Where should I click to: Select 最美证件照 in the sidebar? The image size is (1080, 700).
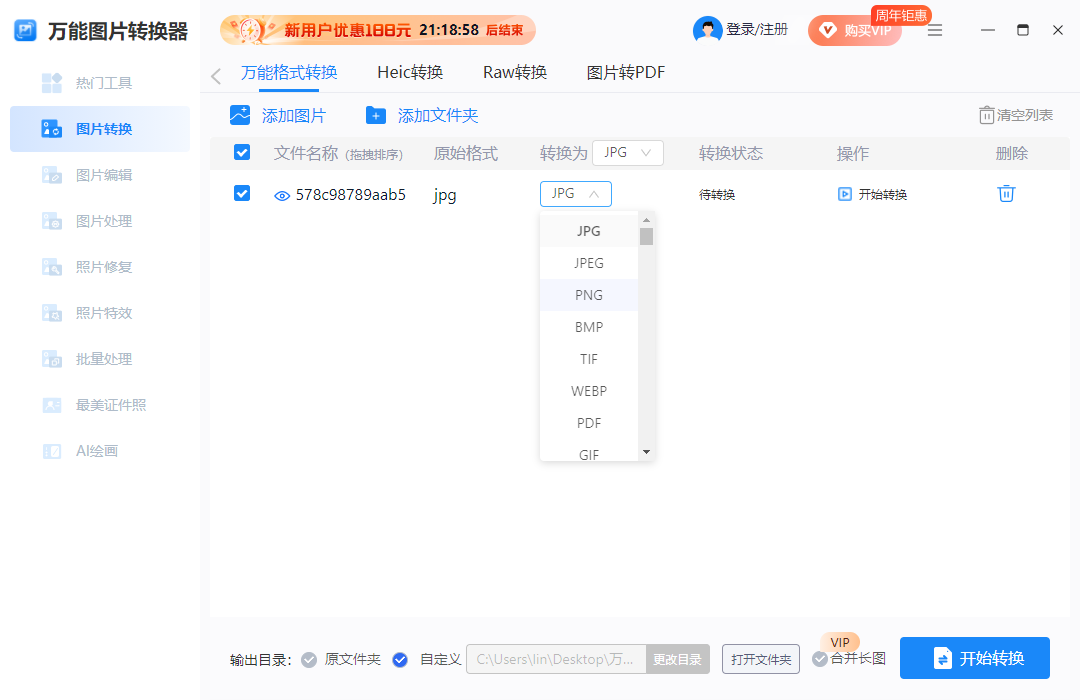[x=100, y=405]
